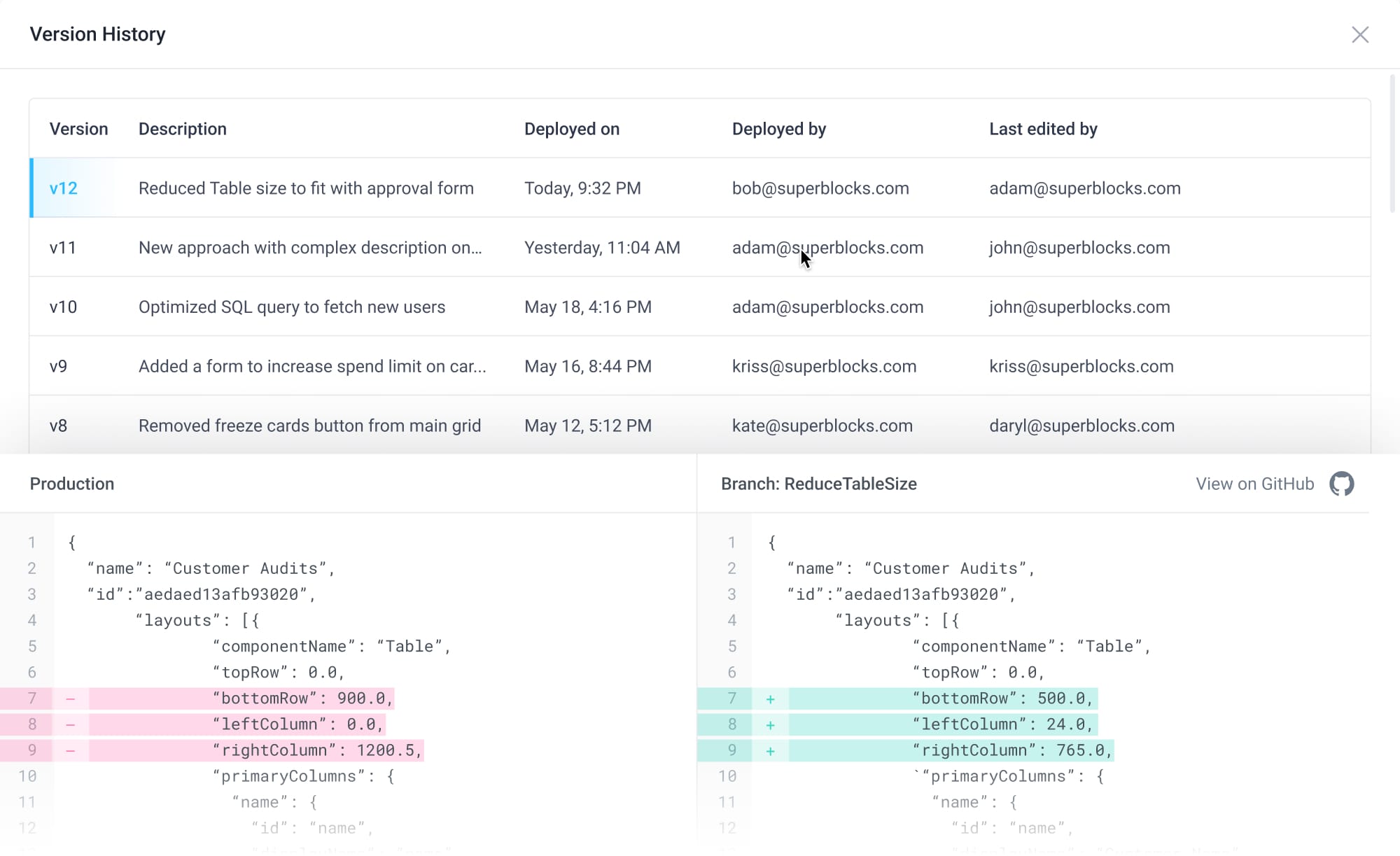Click the Last edited by column header
This screenshot has height=856, width=1400.
pos(1043,129)
